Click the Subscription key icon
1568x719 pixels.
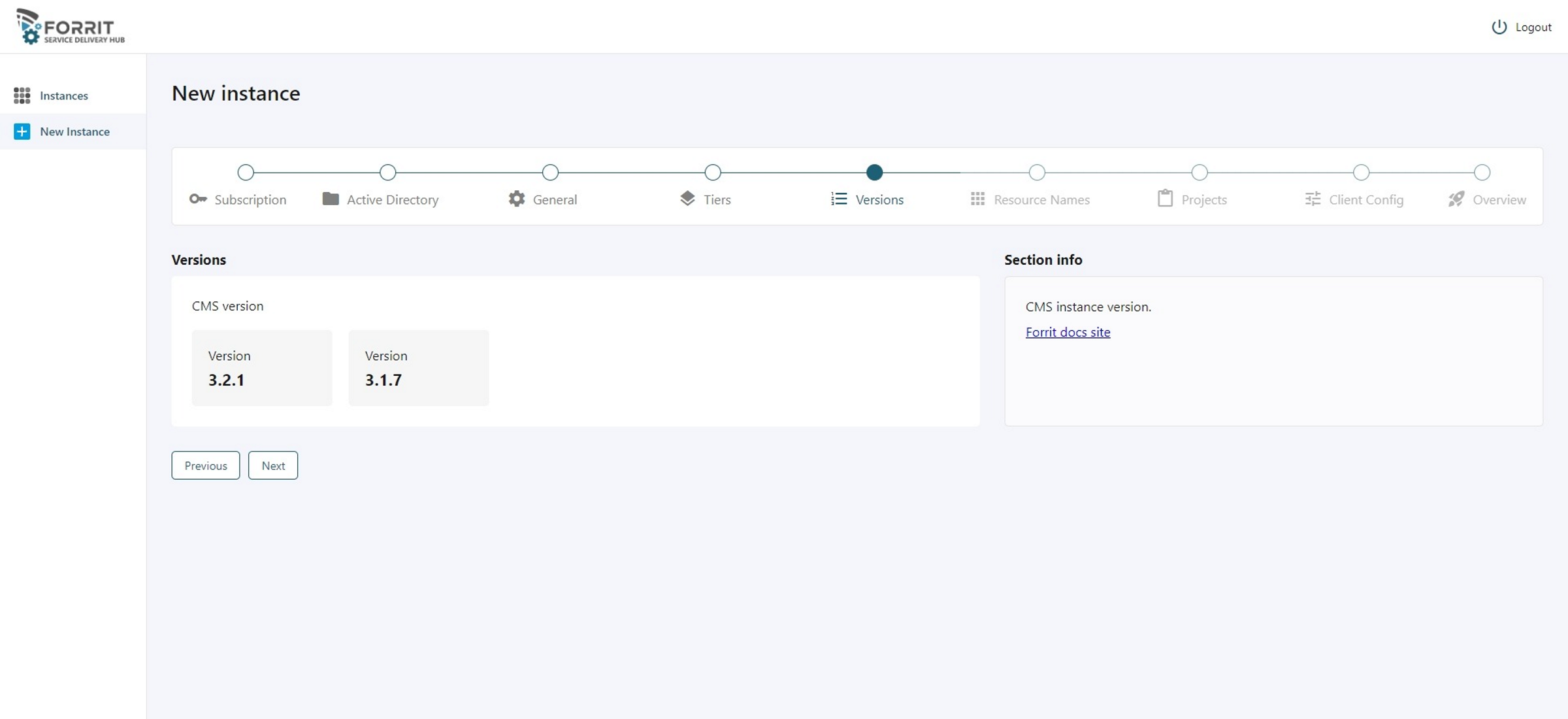pyautogui.click(x=197, y=199)
